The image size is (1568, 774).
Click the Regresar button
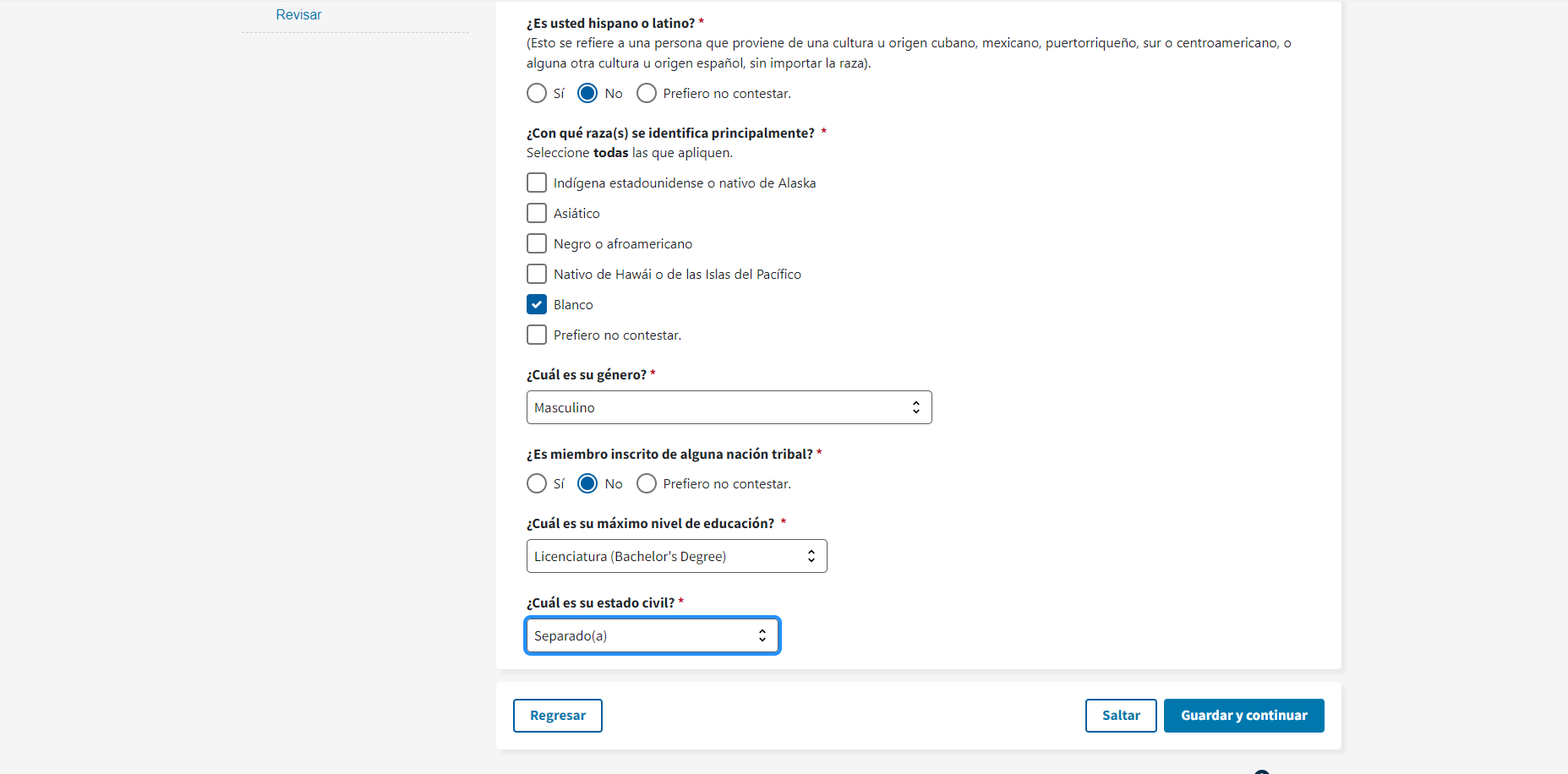[x=557, y=716]
